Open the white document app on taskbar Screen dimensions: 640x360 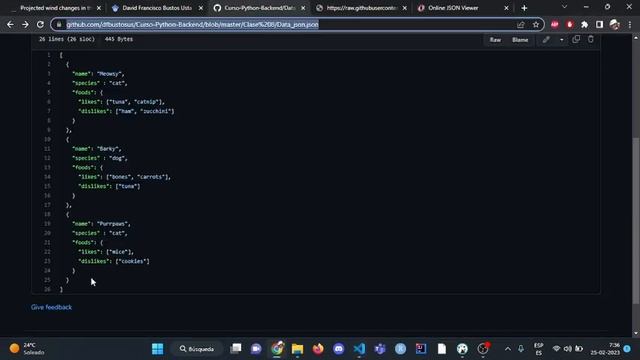442,349
